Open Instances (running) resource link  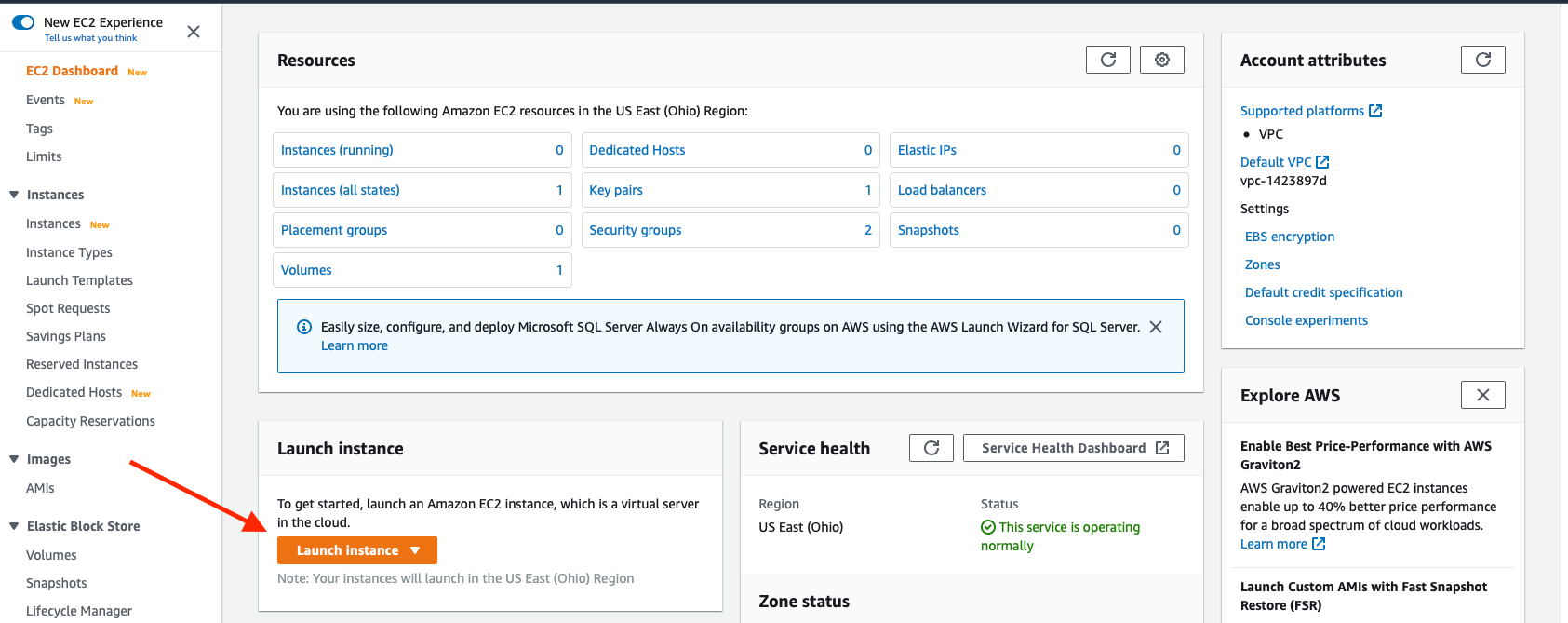click(337, 150)
